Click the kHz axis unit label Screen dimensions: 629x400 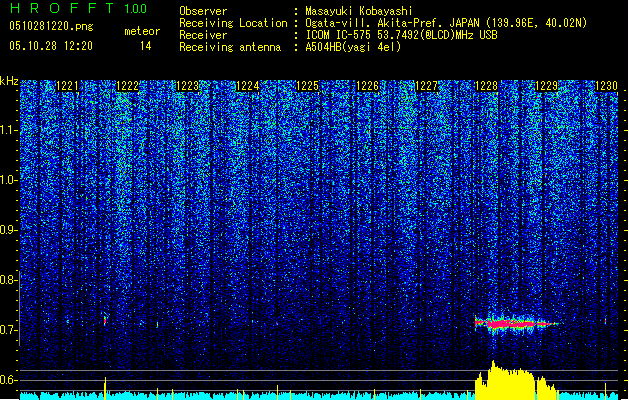(x=9, y=81)
